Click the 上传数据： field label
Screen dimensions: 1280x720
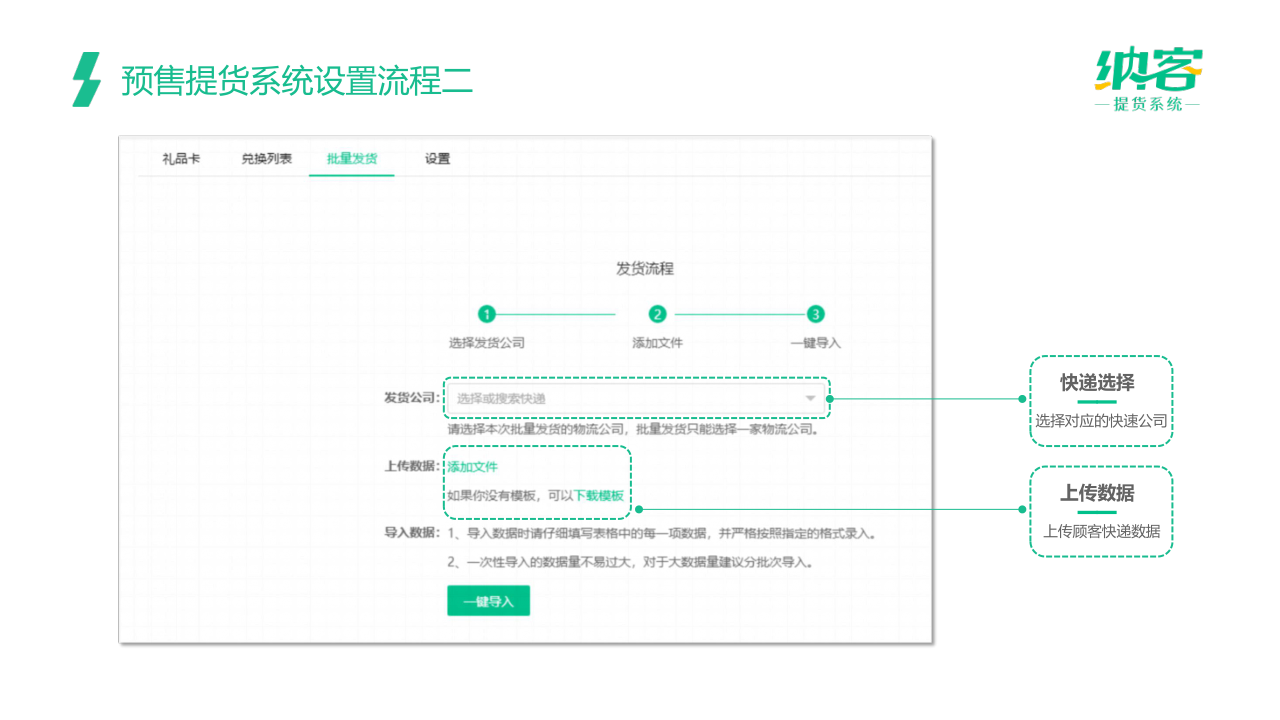pos(413,467)
